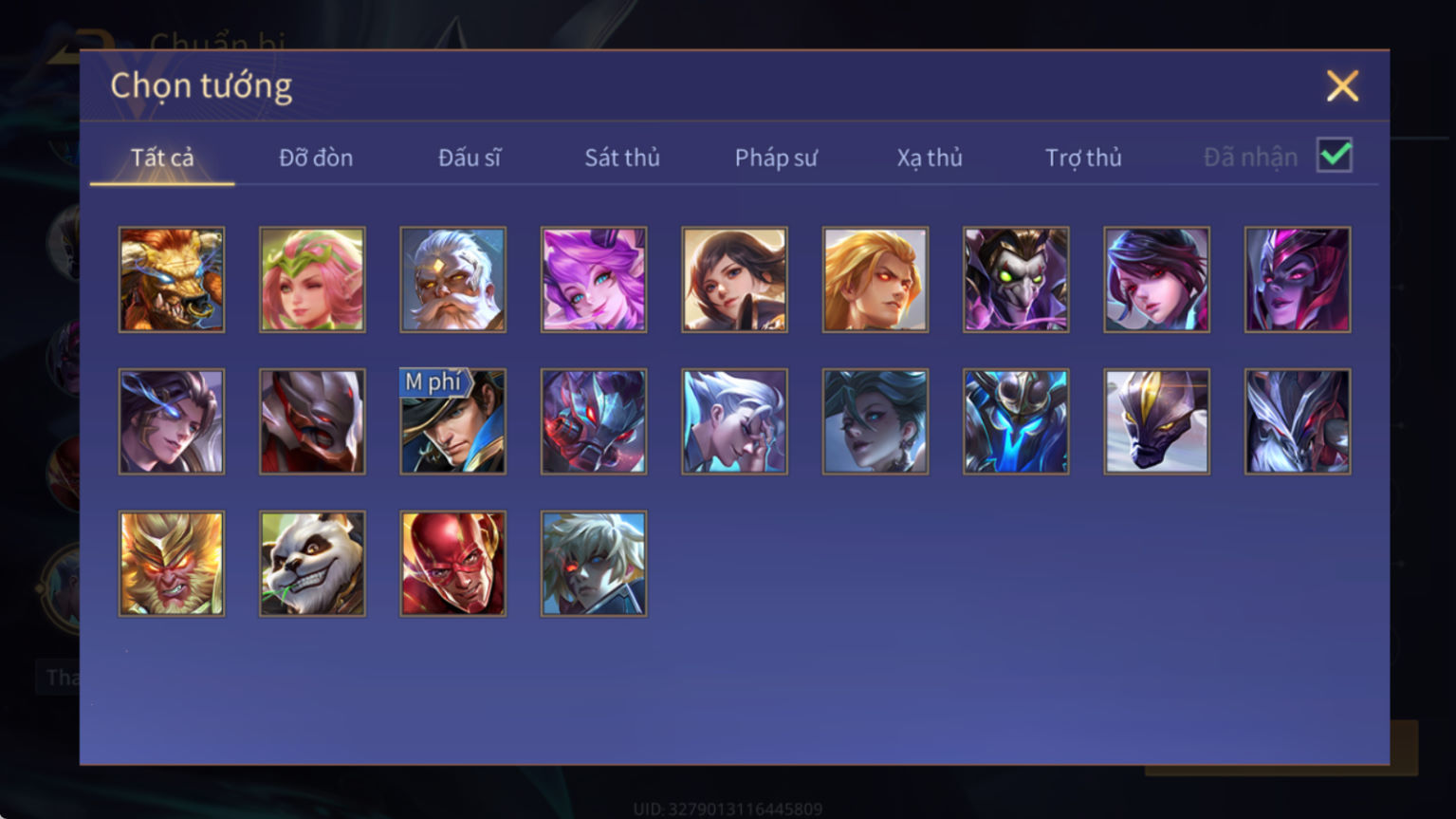Pick the pink-haired flower crown hero
The height and width of the screenshot is (819, 1456).
[x=312, y=279]
